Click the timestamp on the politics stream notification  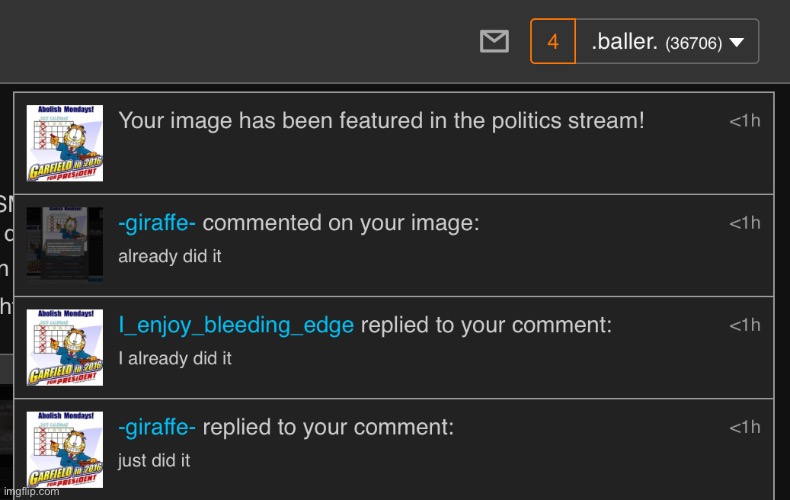click(744, 121)
